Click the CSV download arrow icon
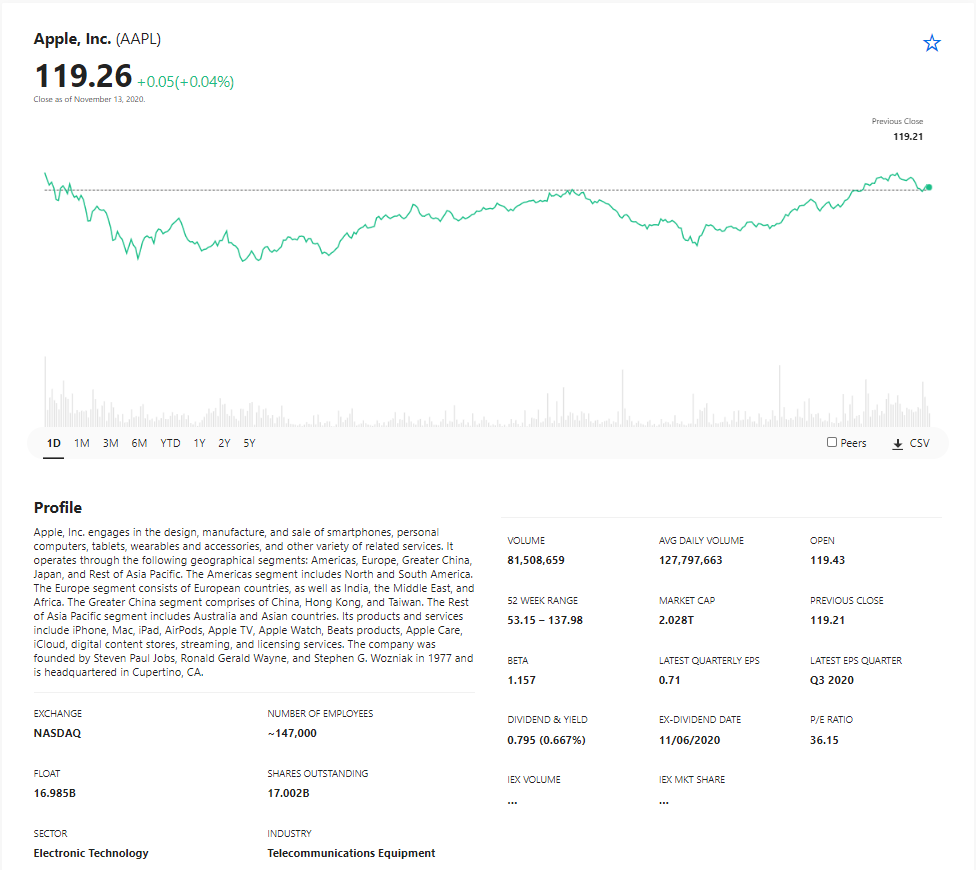Image resolution: width=976 pixels, height=870 pixels. [897, 444]
